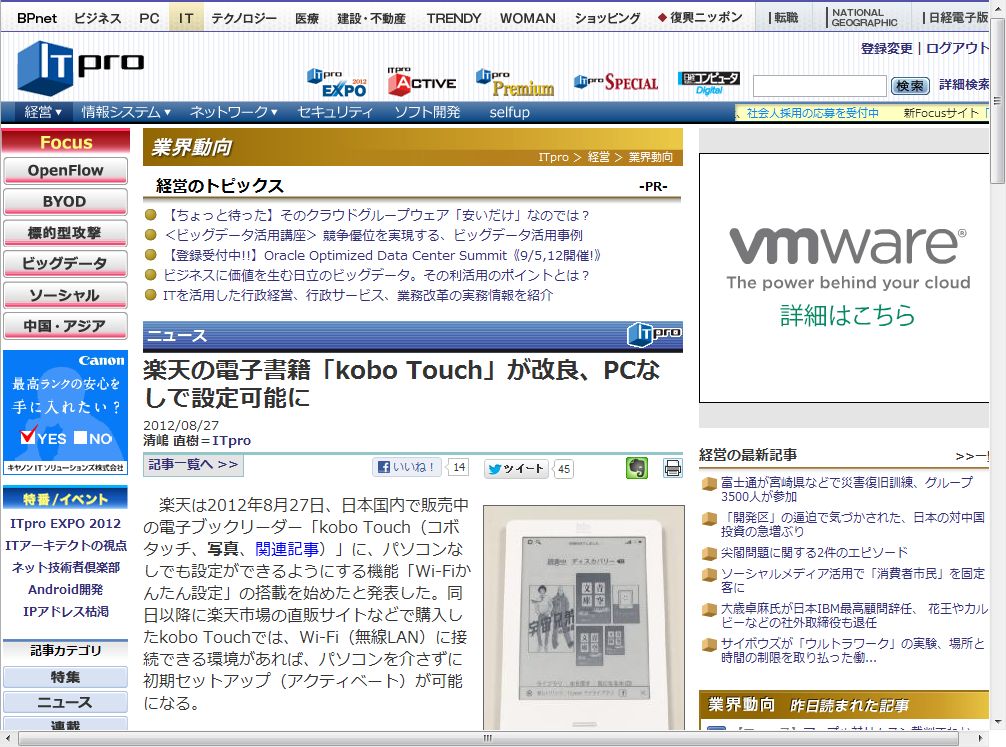
Task: Open the 社会人採用の応募を受付中 ticker link
Action: (812, 113)
